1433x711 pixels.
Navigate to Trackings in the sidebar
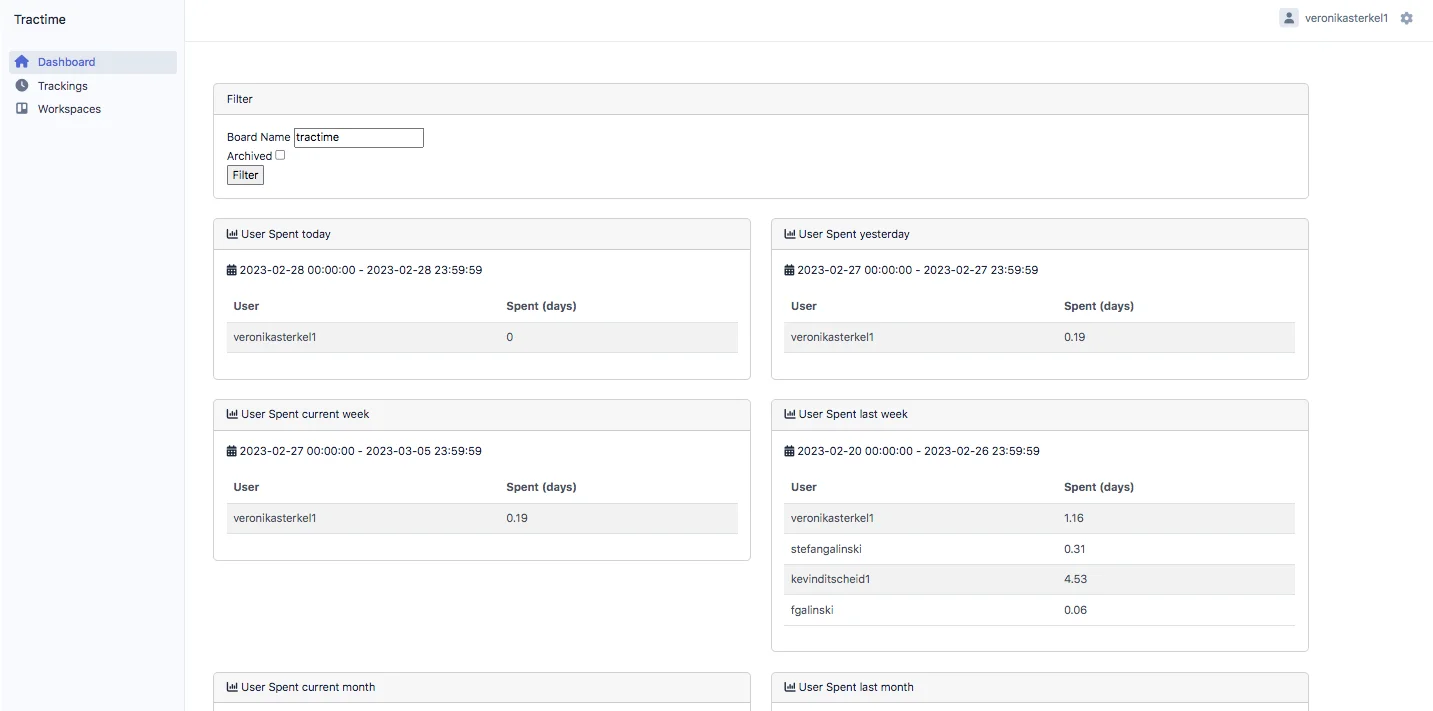pos(62,85)
